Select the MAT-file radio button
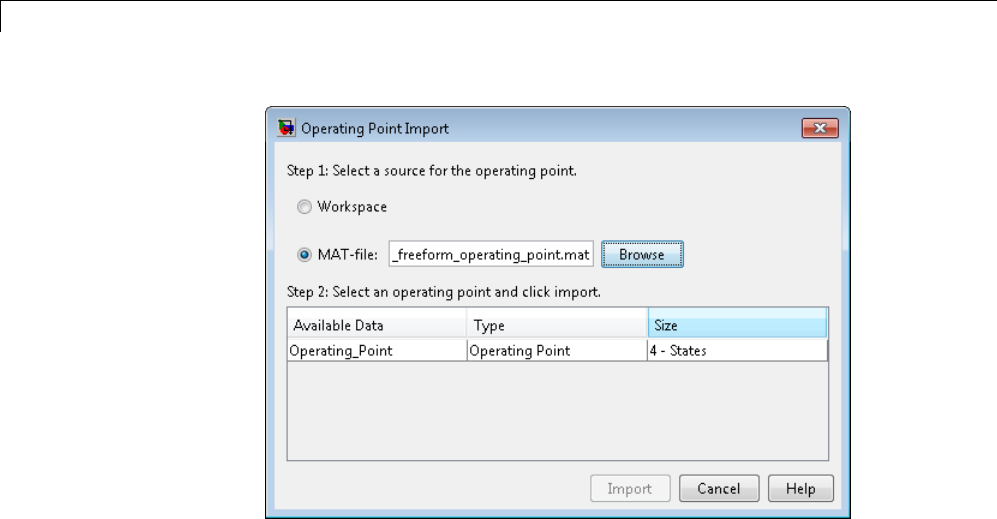The height and width of the screenshot is (519, 997). [x=304, y=255]
